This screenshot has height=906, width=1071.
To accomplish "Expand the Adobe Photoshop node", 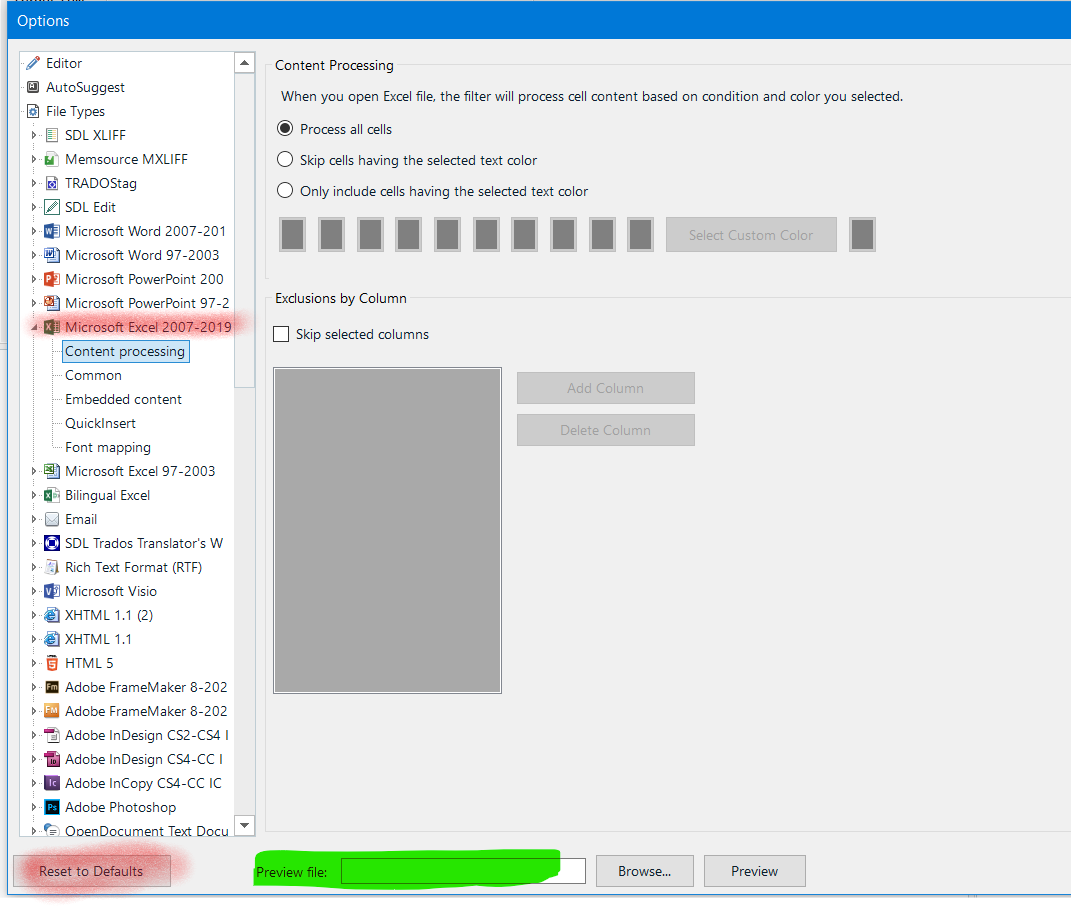I will [x=33, y=807].
